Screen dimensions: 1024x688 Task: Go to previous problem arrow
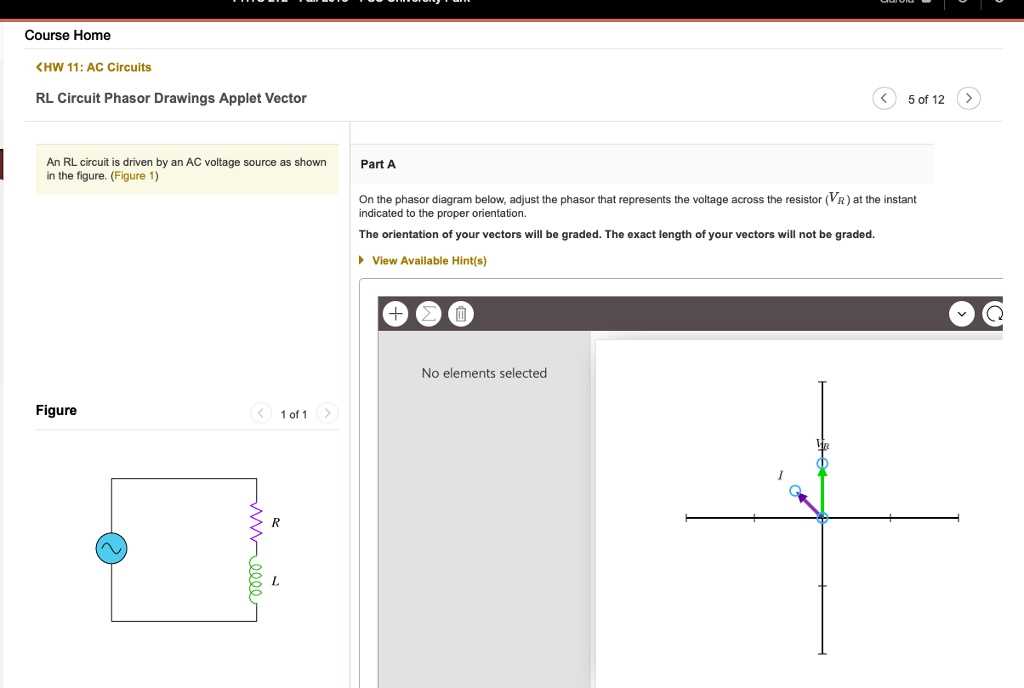884,99
